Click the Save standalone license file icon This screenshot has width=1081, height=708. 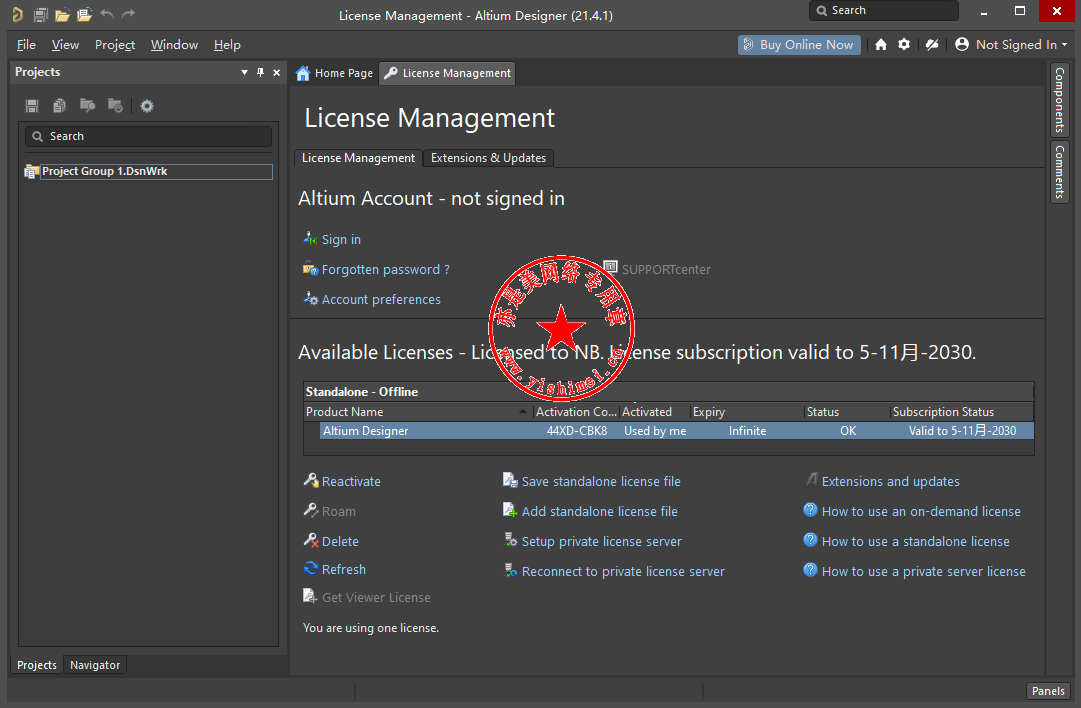(x=510, y=481)
